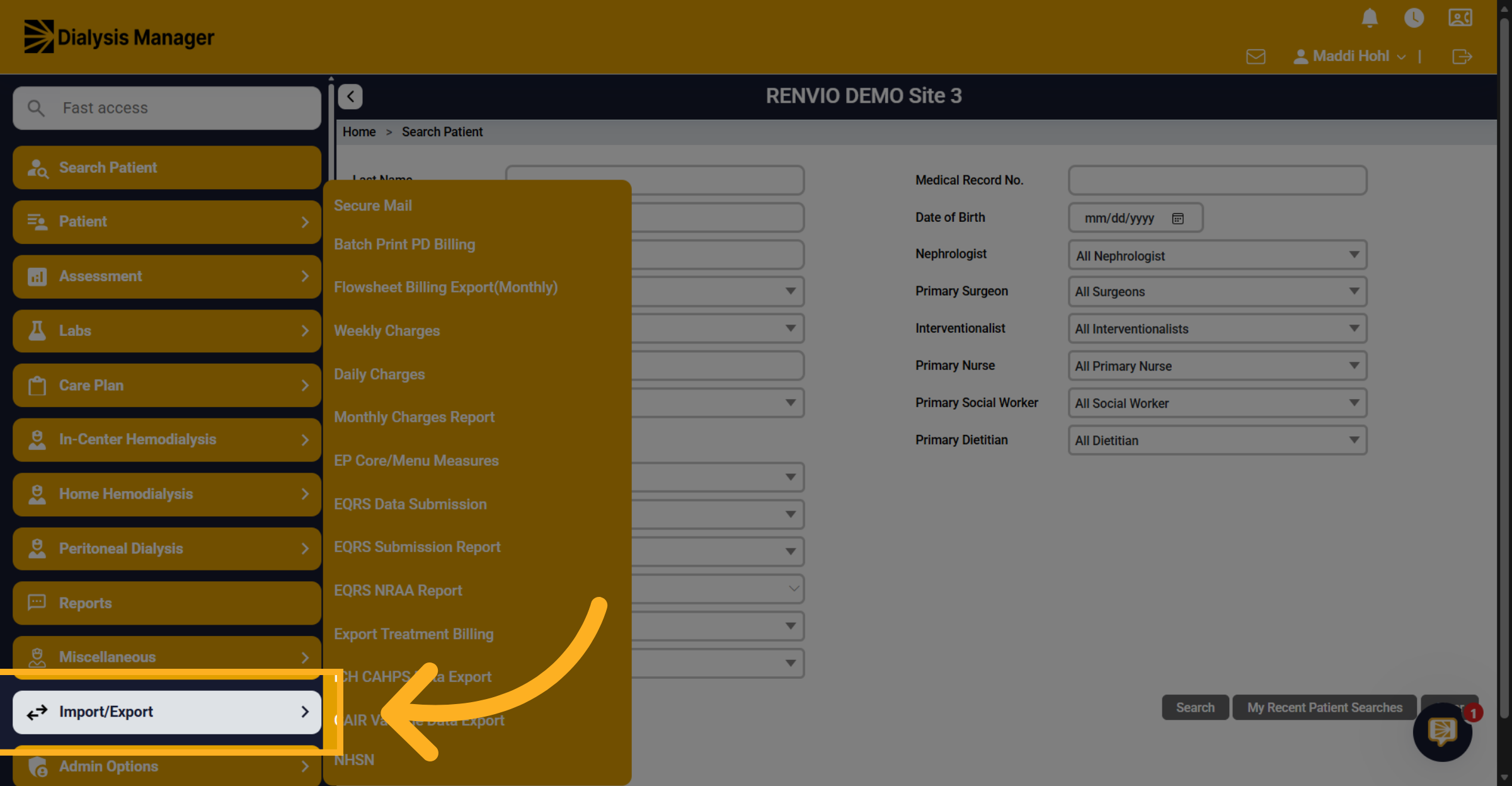Open the All Social Worker dropdown
Viewport: 1512px width, 786px height.
[x=1217, y=403]
